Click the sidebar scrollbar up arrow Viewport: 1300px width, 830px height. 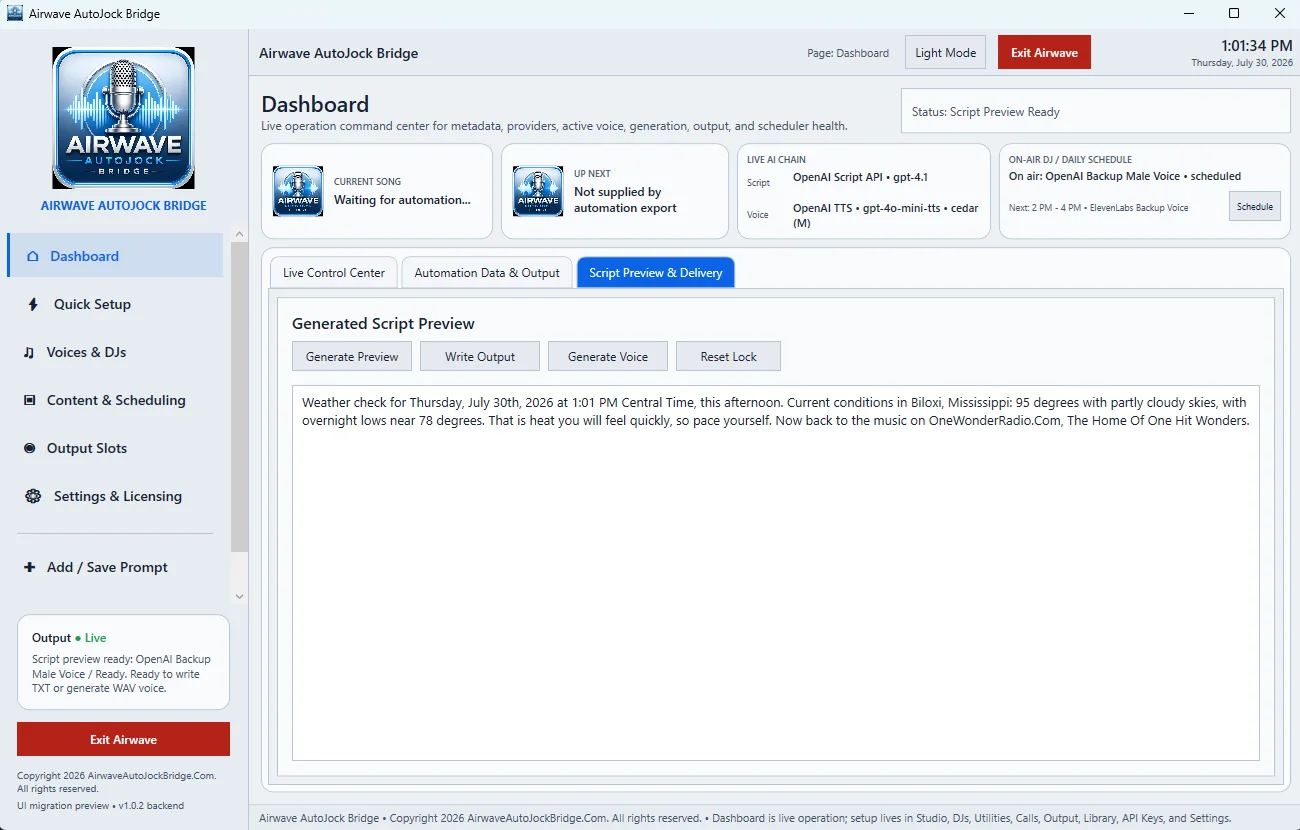(239, 234)
